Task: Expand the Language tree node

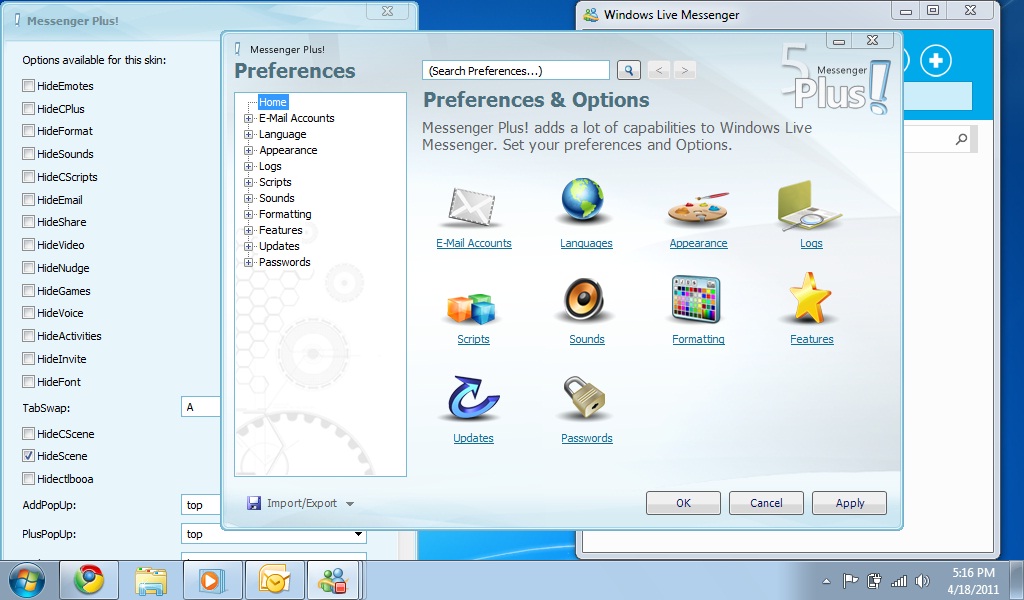Action: [248, 134]
